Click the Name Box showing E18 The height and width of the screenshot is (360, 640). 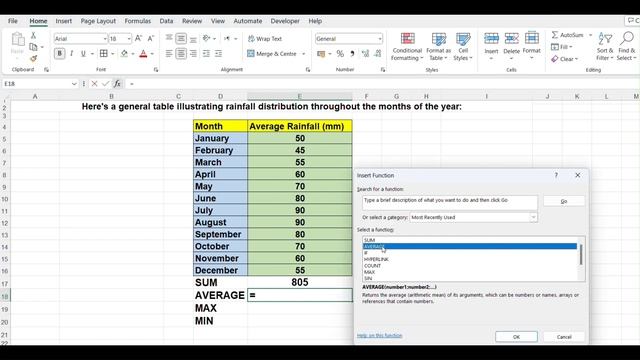(x=37, y=84)
